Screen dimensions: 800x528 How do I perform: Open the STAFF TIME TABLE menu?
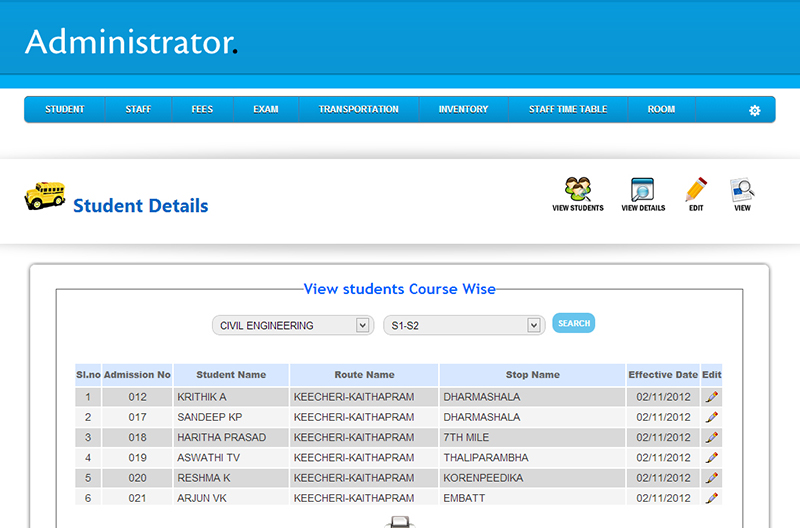point(568,109)
